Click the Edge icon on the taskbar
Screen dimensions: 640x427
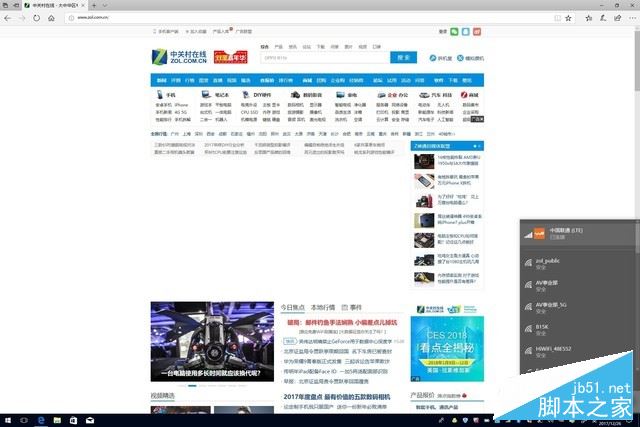point(41,420)
